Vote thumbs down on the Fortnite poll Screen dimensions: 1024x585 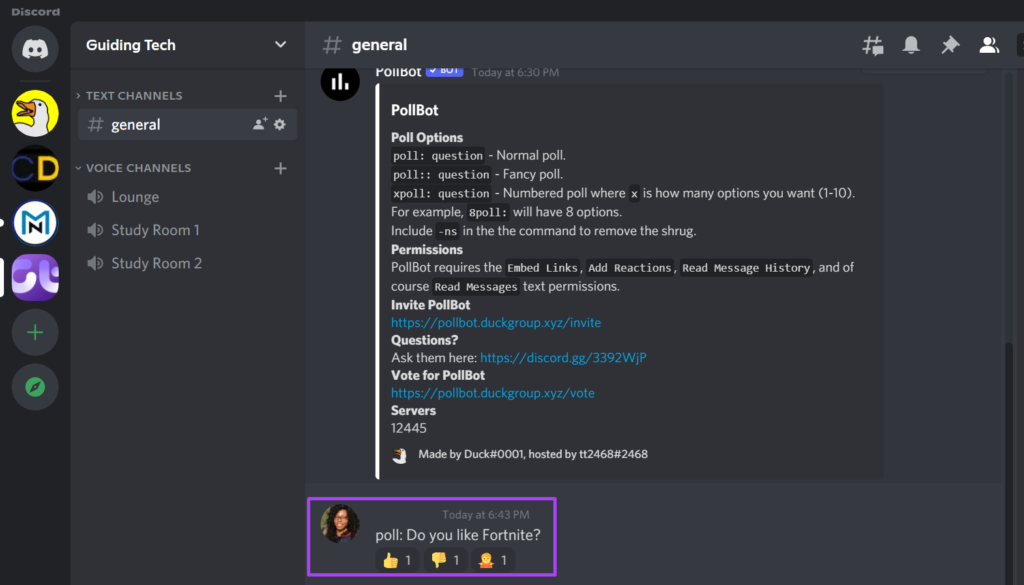tap(445, 560)
